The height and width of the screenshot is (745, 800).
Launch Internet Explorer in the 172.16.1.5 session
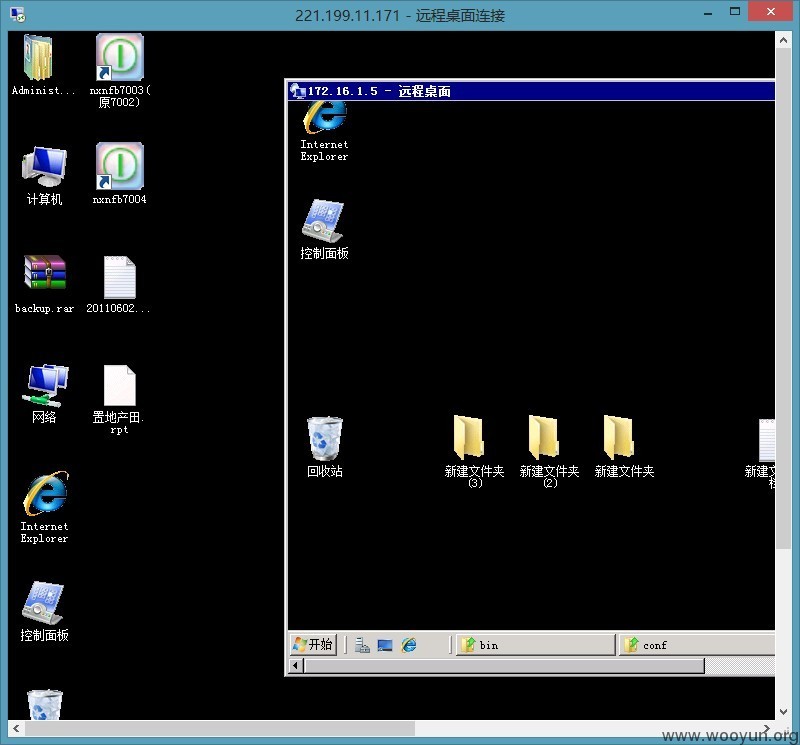(x=324, y=117)
